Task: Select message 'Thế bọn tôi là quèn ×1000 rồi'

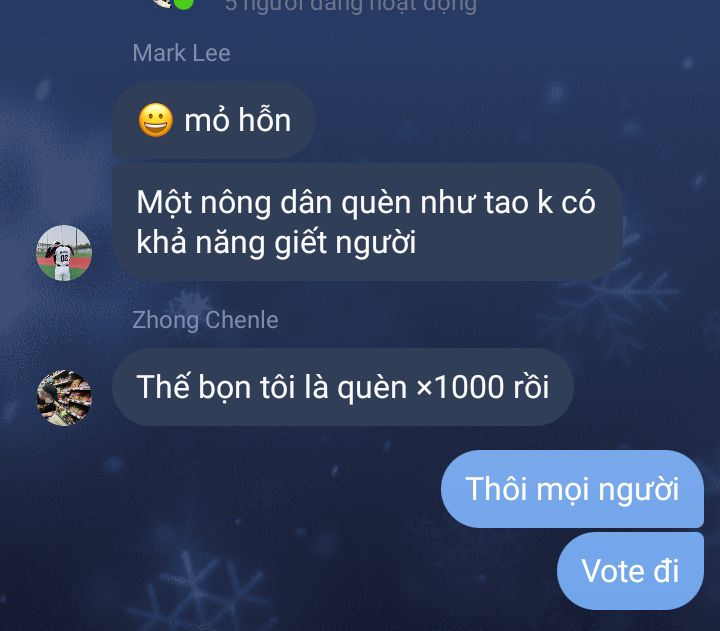Action: (343, 387)
